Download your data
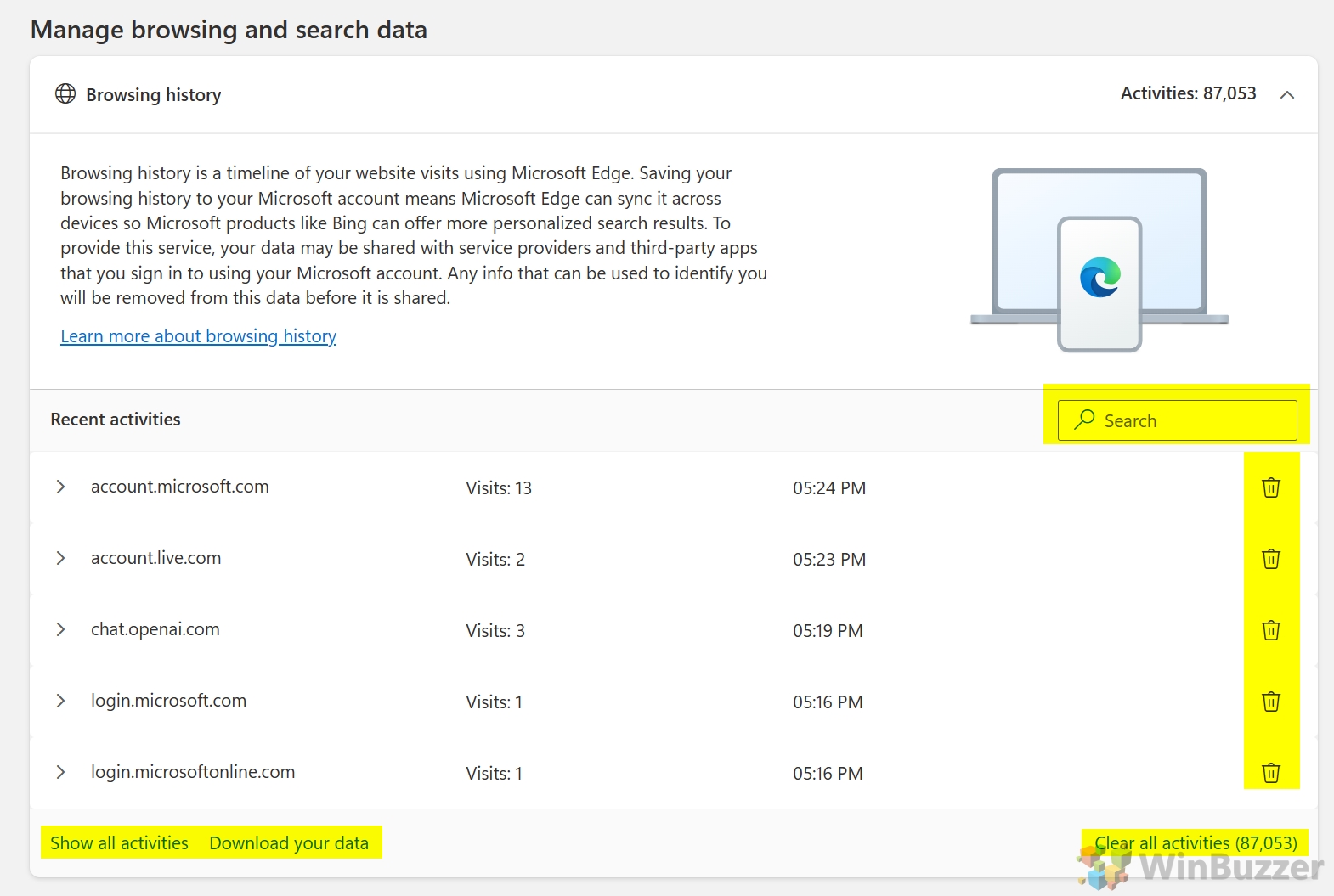 289,843
